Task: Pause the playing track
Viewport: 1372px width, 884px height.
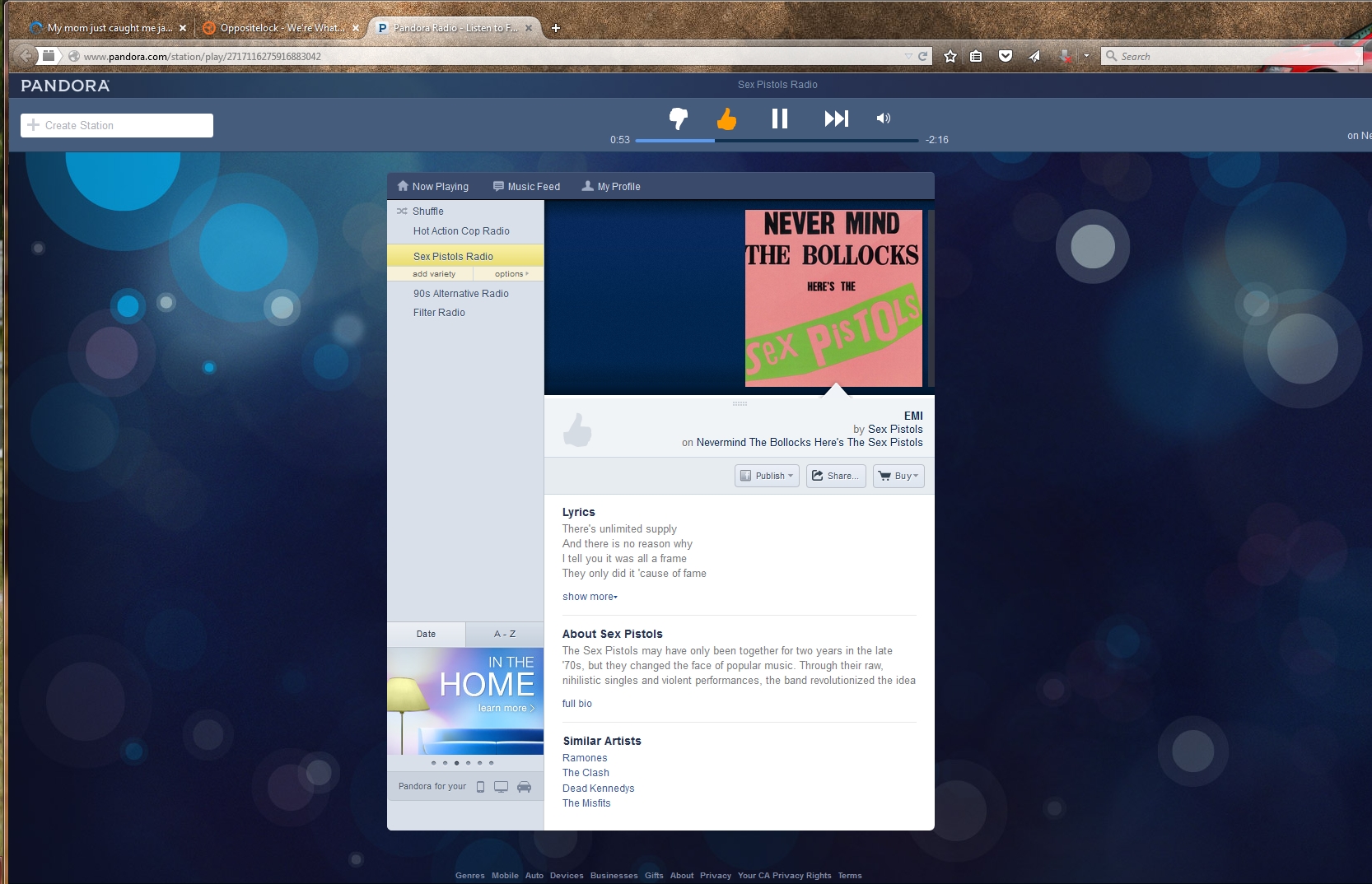Action: point(779,119)
